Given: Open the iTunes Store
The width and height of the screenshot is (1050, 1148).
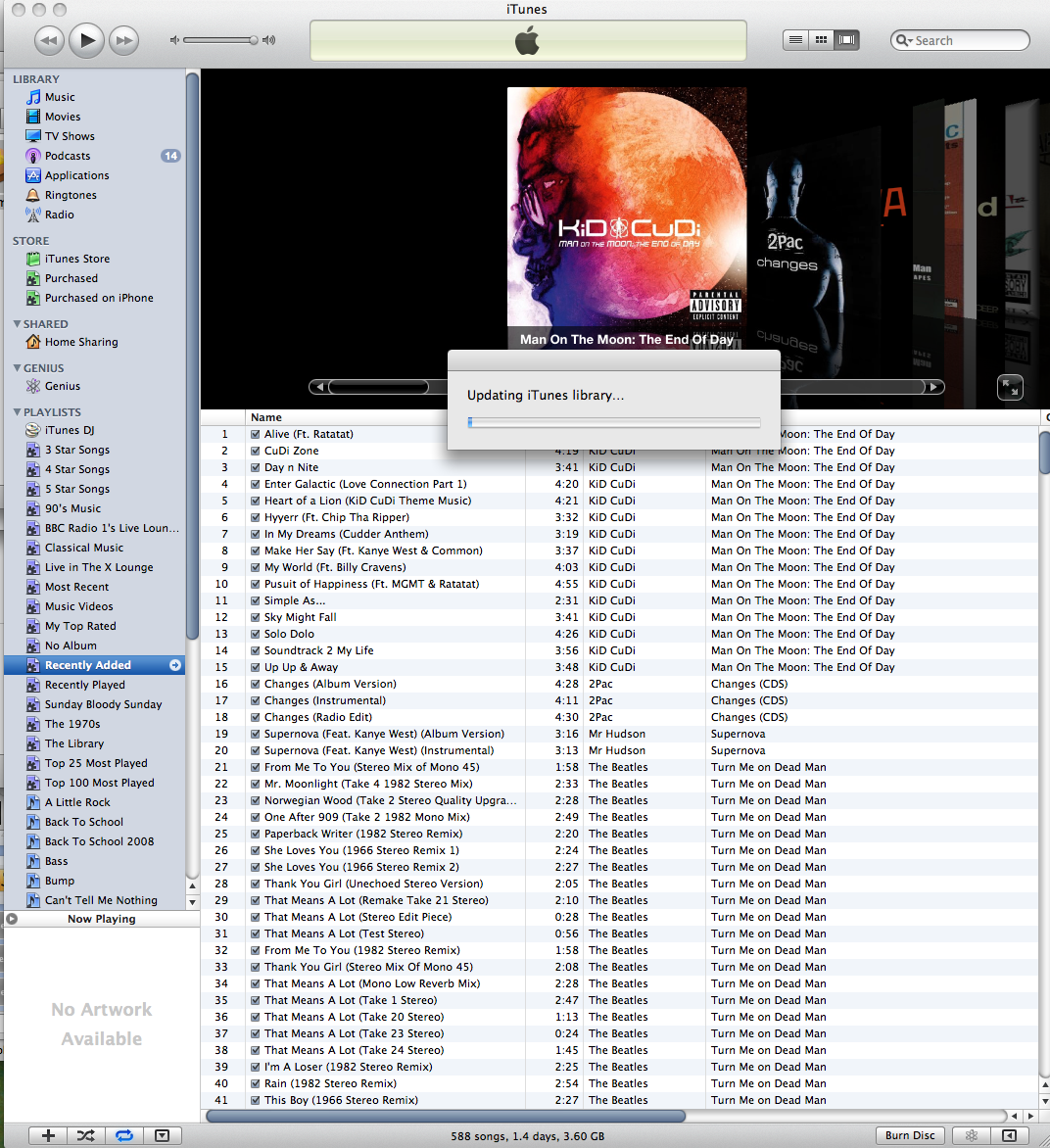Looking at the screenshot, I should coord(76,260).
